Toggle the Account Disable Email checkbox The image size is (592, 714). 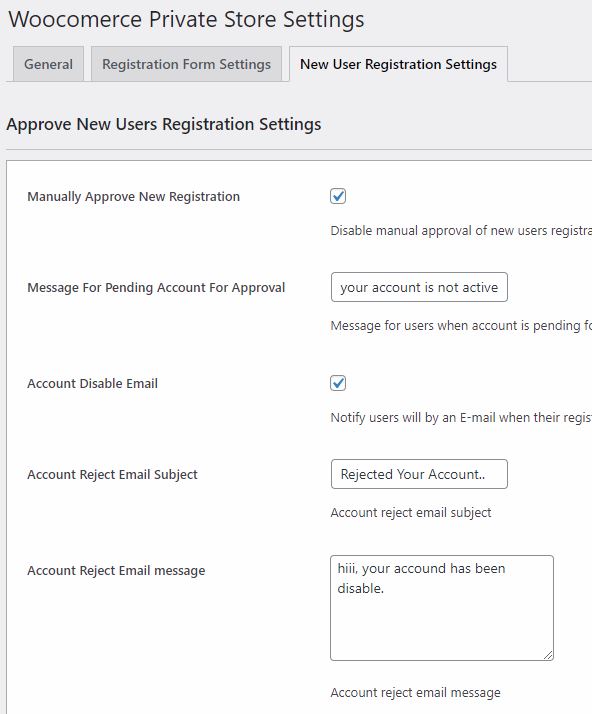click(338, 383)
